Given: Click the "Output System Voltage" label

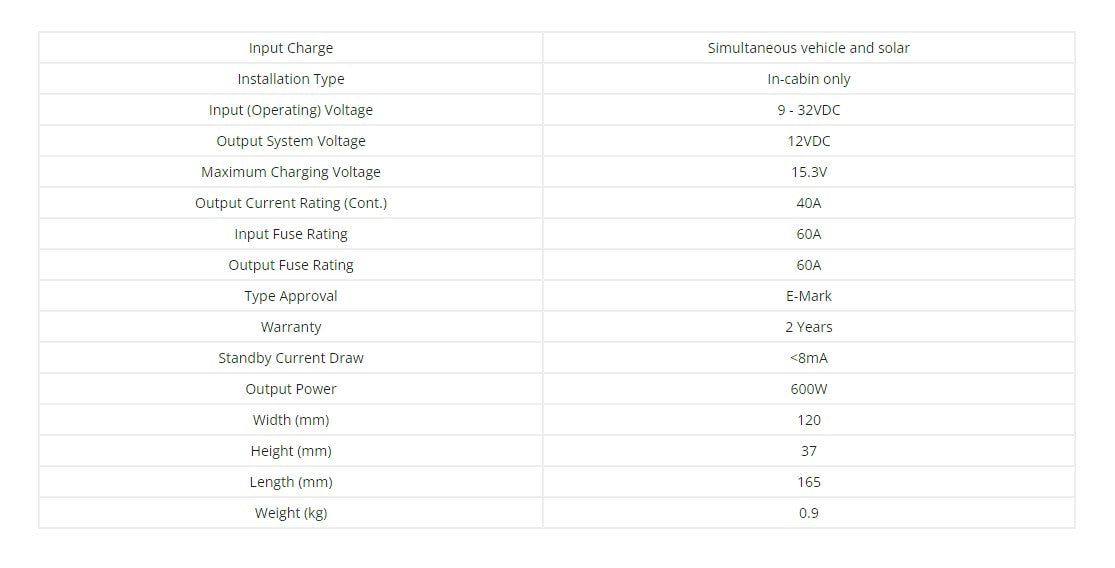Looking at the screenshot, I should [x=290, y=141].
